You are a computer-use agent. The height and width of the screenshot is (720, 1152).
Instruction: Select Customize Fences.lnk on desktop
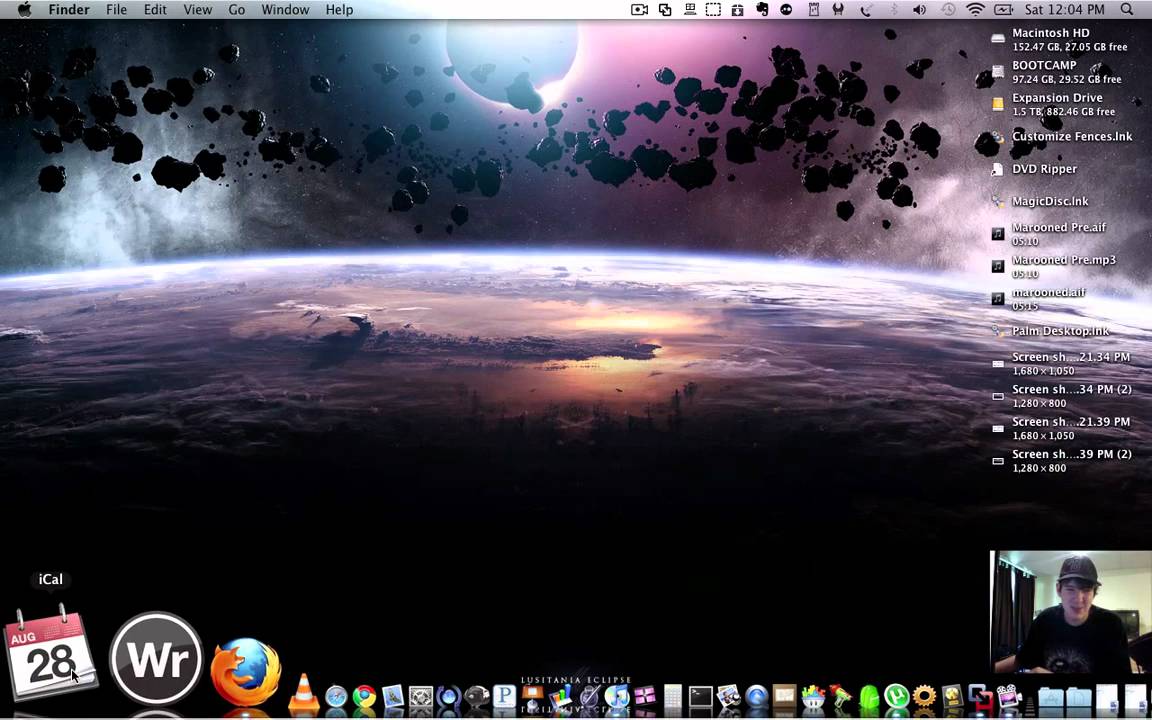tap(1062, 137)
